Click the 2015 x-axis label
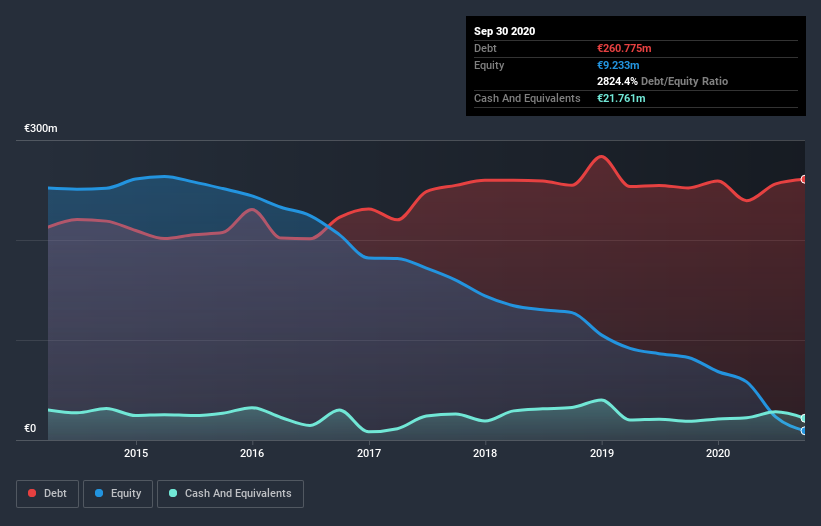The height and width of the screenshot is (526, 821). coord(136,453)
